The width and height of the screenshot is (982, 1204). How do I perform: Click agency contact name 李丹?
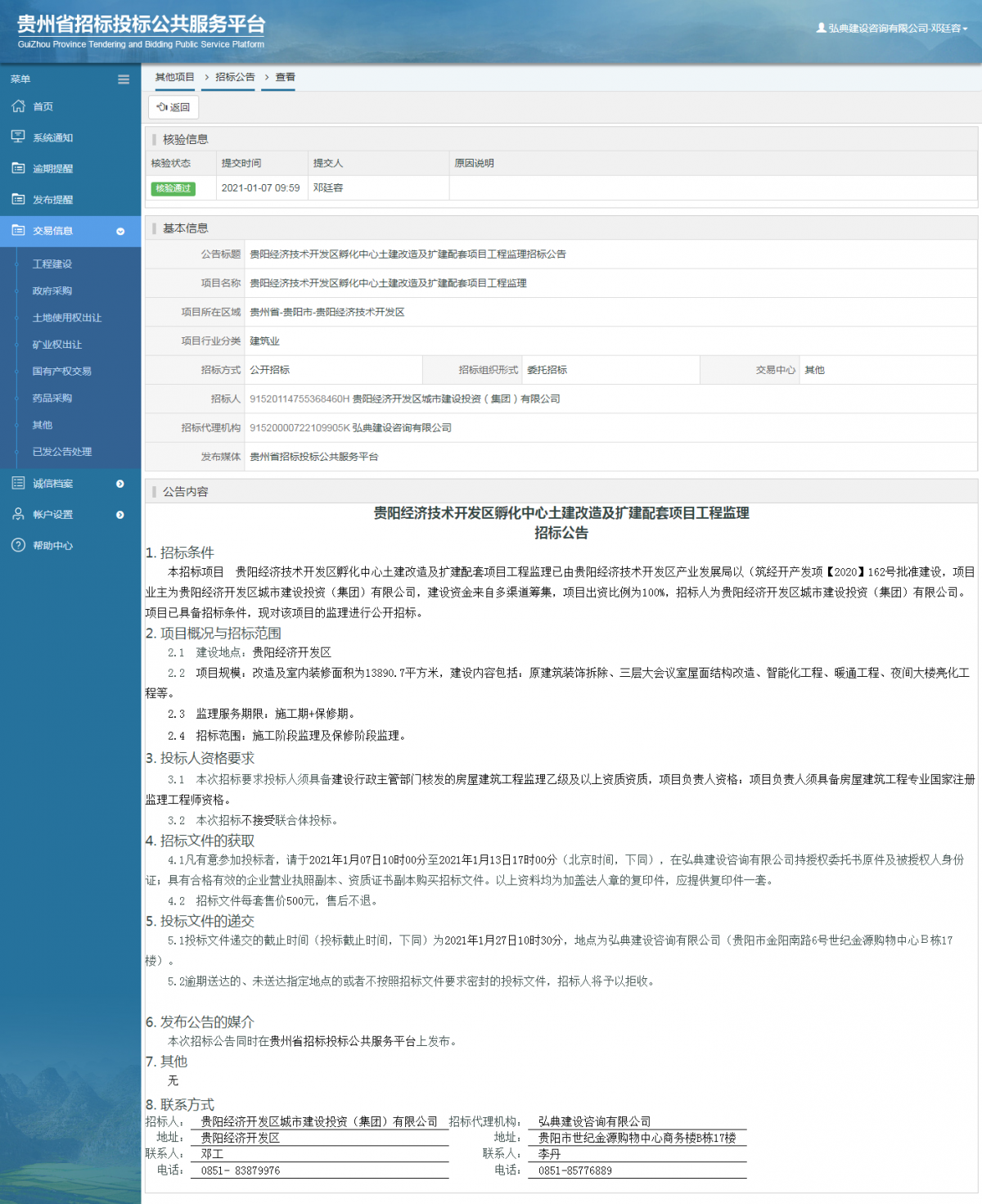550,1154
